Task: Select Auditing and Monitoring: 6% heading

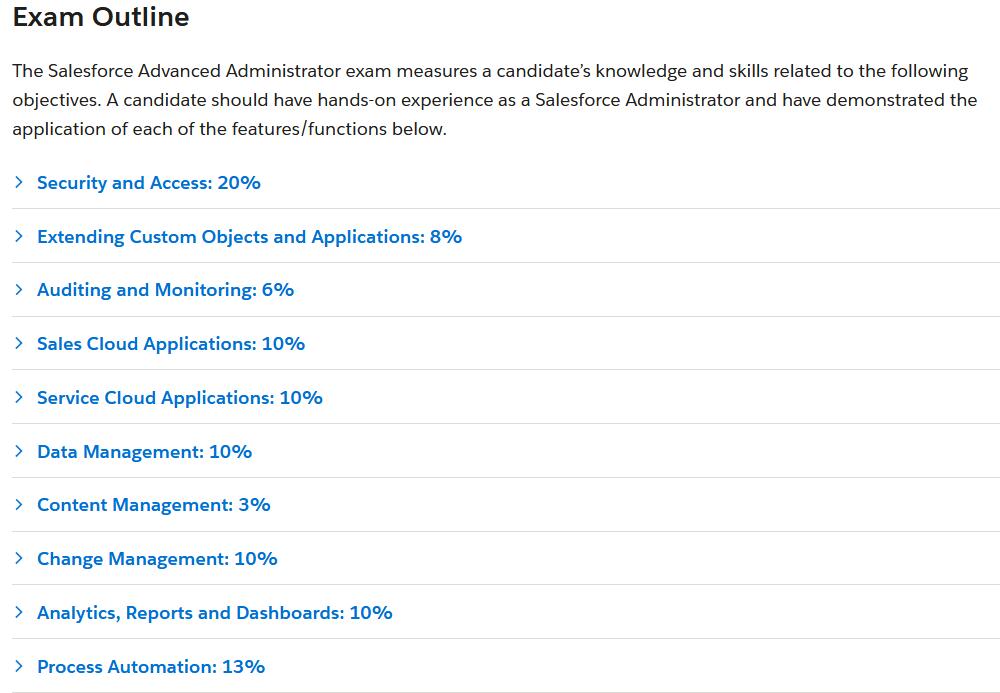Action: tap(165, 290)
